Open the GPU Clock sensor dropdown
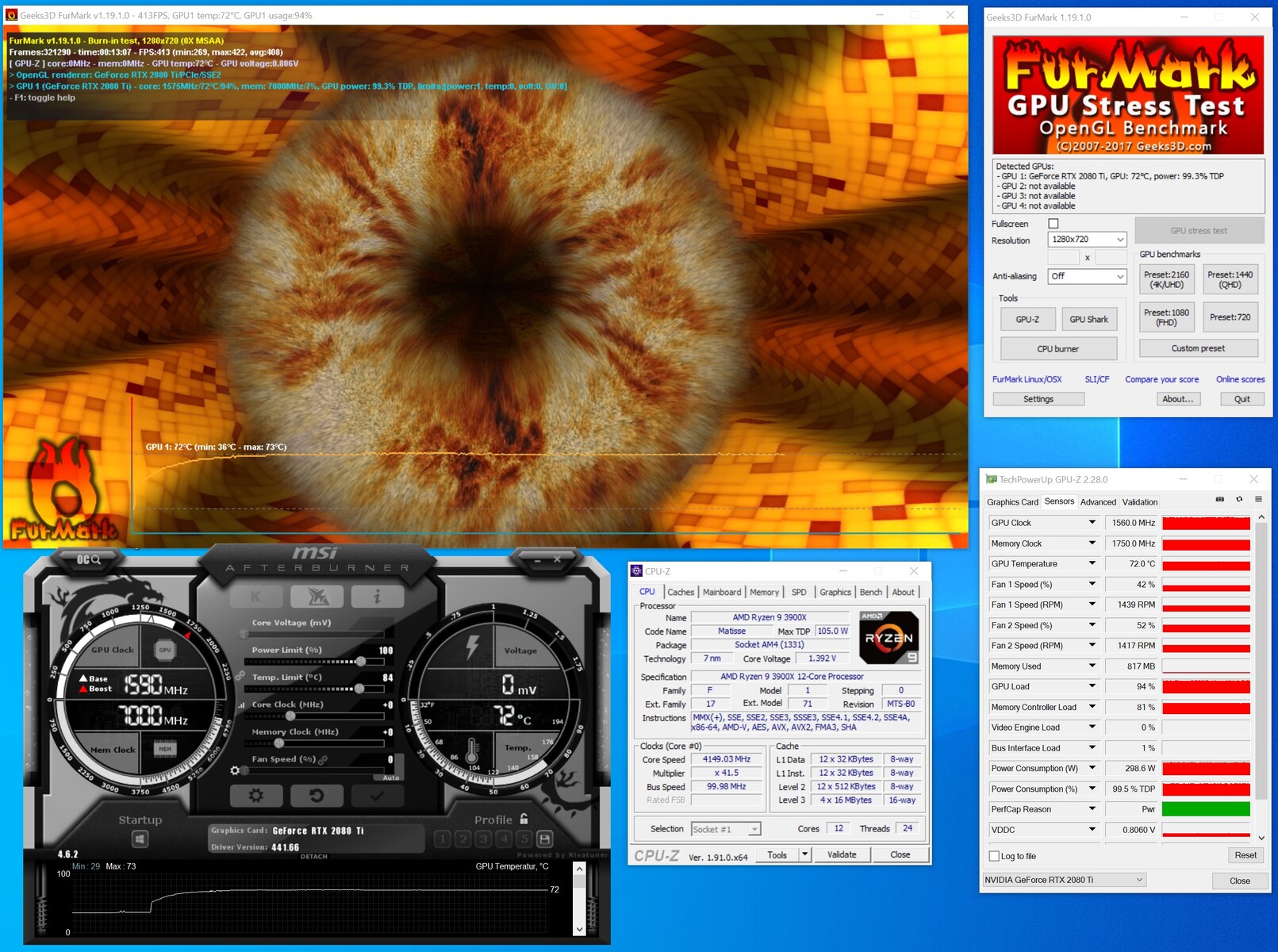Screen dimensions: 1278x952 coord(1092,523)
